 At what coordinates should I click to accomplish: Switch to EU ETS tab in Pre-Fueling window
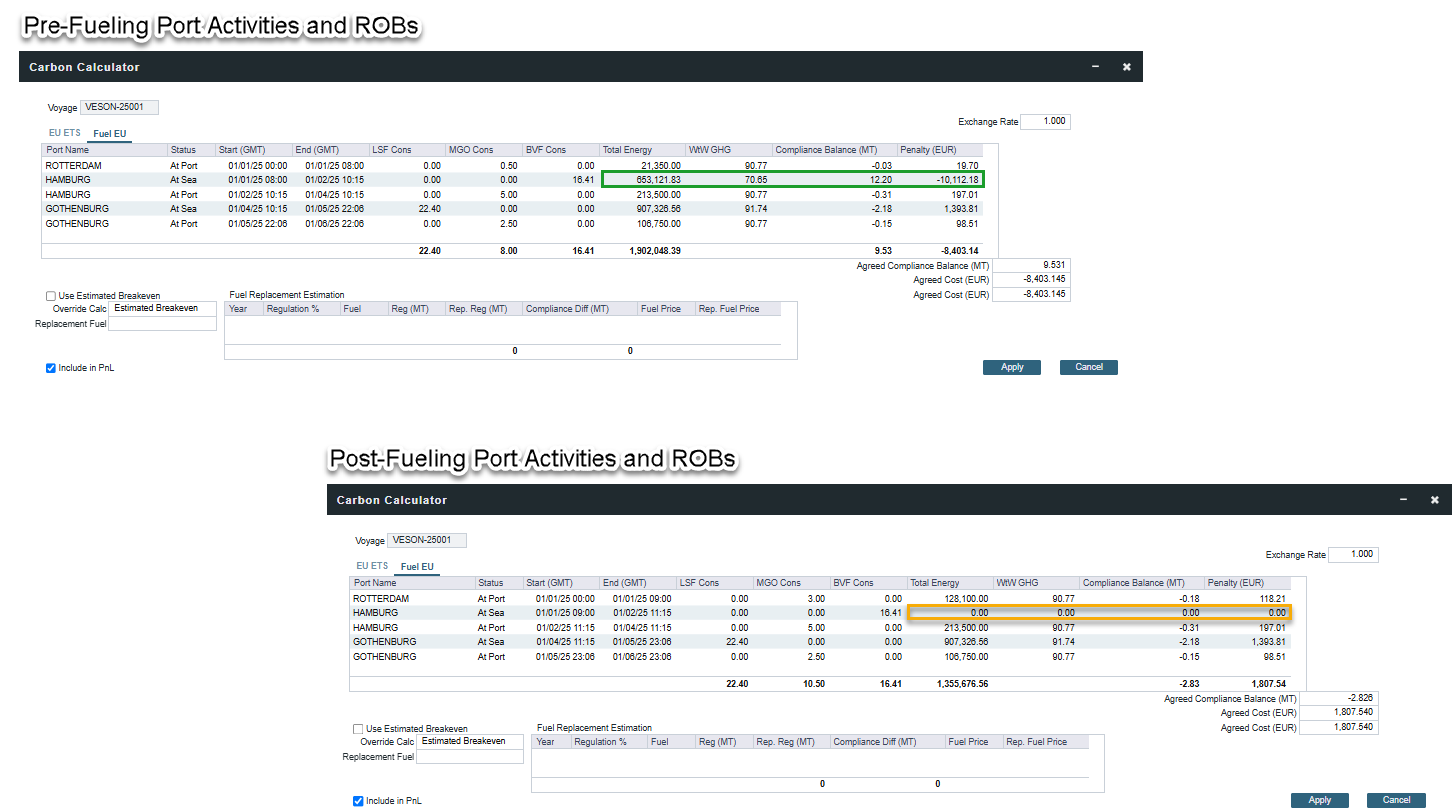(64, 133)
